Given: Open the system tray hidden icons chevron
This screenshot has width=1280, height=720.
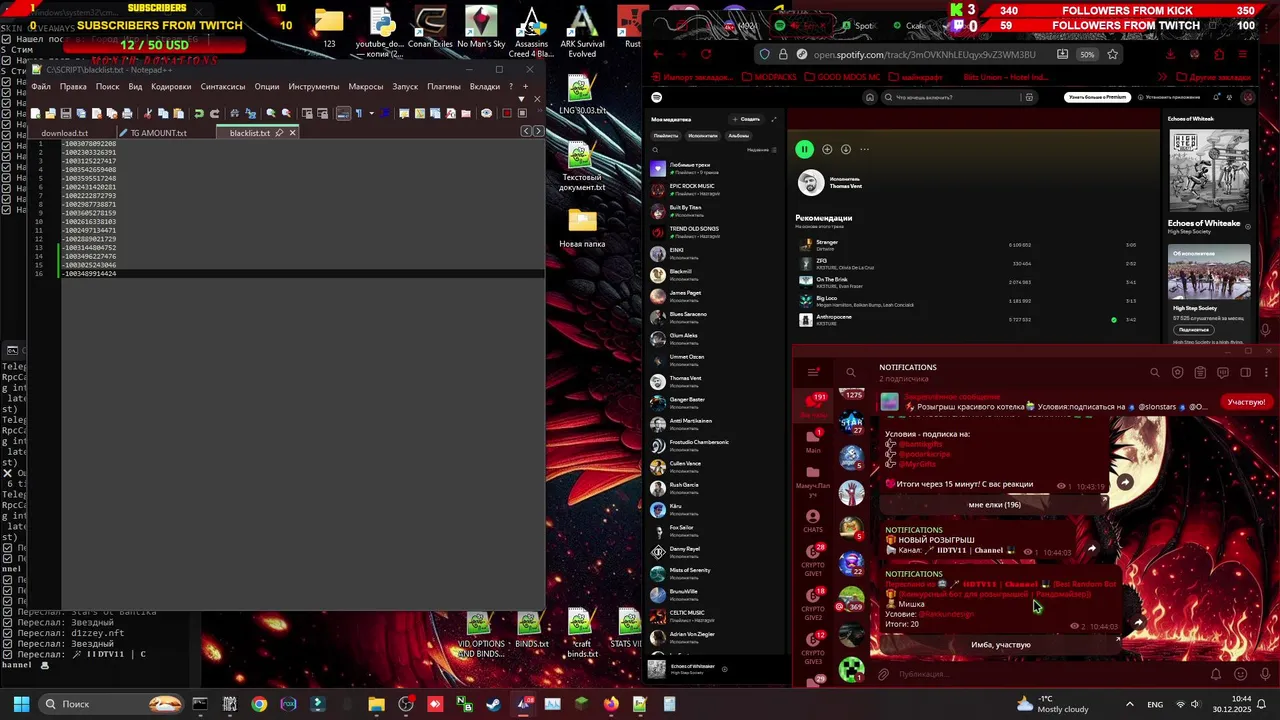Looking at the screenshot, I should (x=1130, y=704).
